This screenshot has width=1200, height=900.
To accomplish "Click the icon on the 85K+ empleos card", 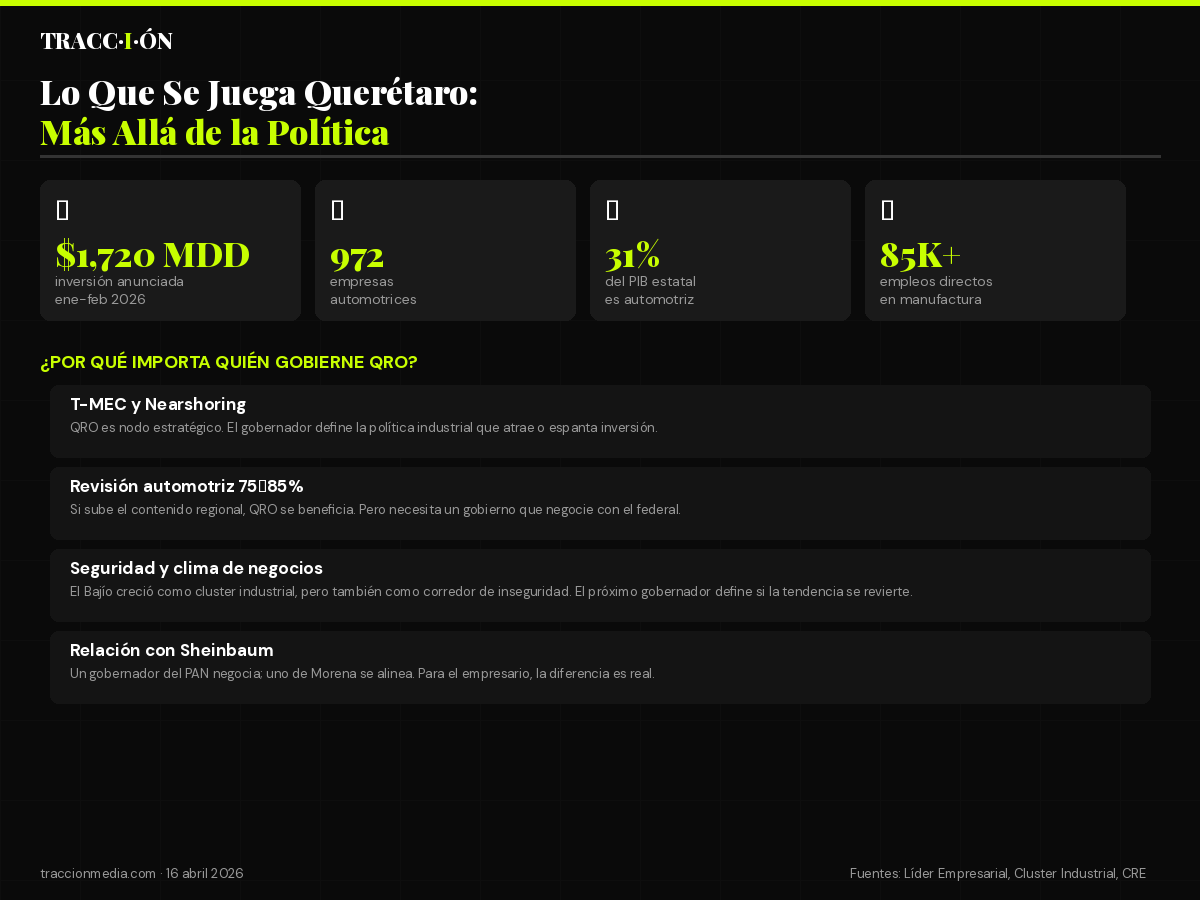I will click(886, 209).
